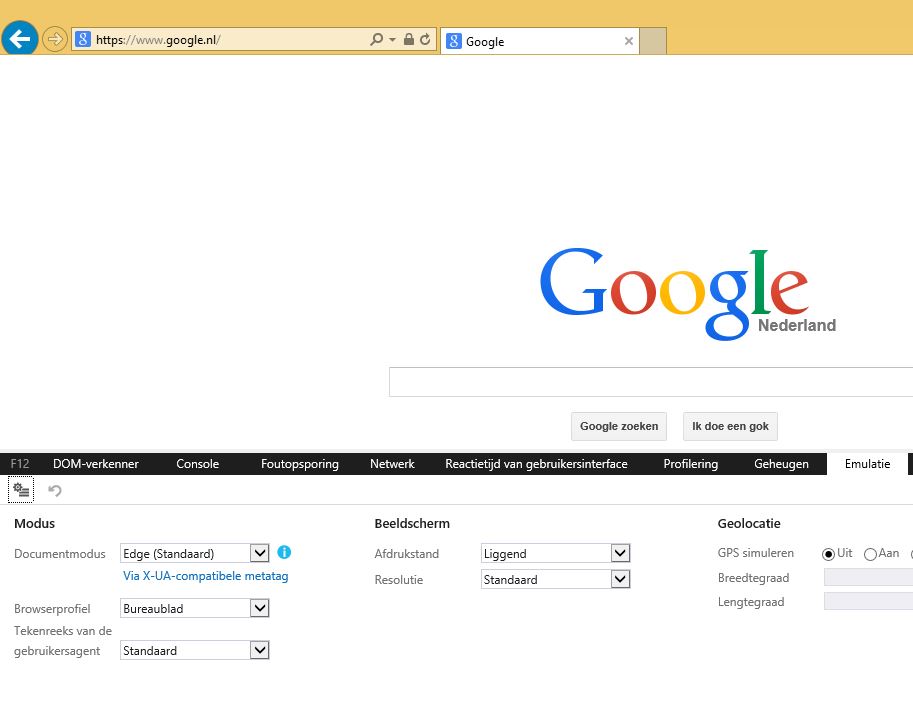
Task: Open a new blank tab
Action: click(x=653, y=41)
